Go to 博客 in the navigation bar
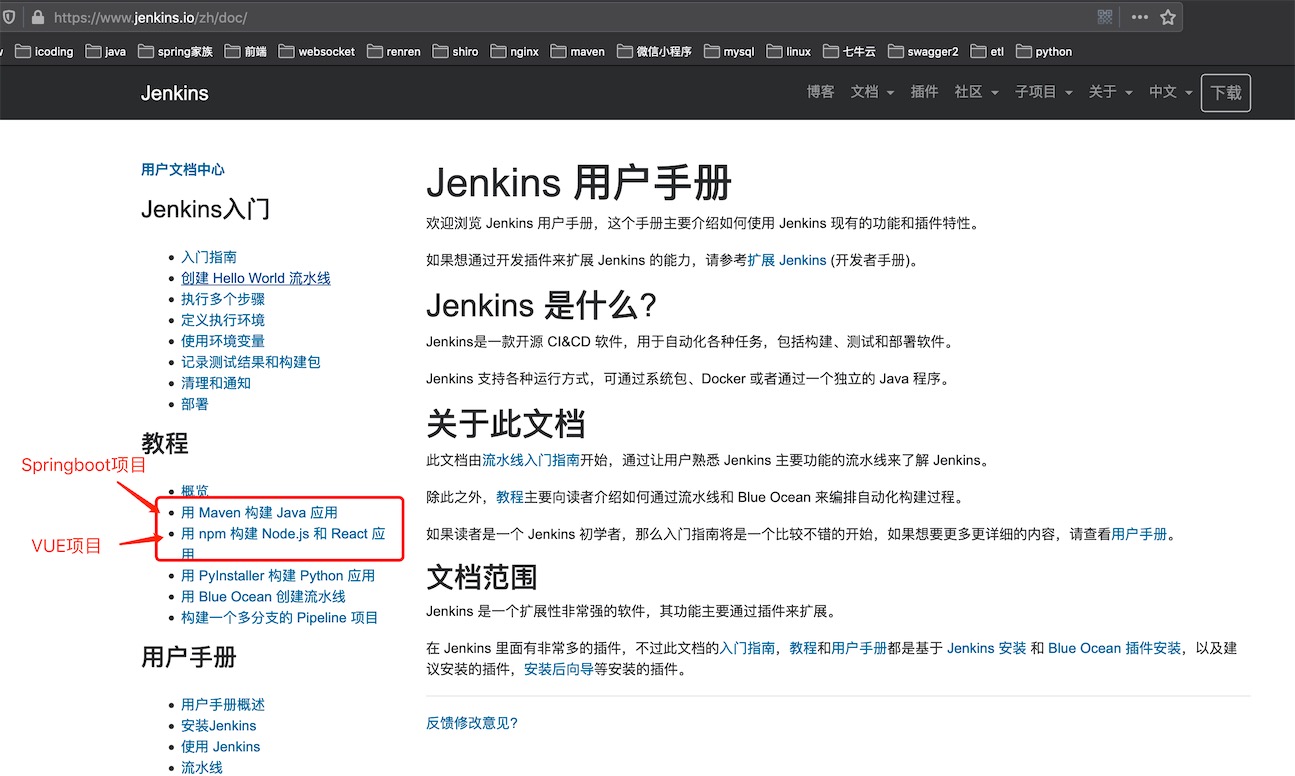The image size is (1295, 776). 820,92
